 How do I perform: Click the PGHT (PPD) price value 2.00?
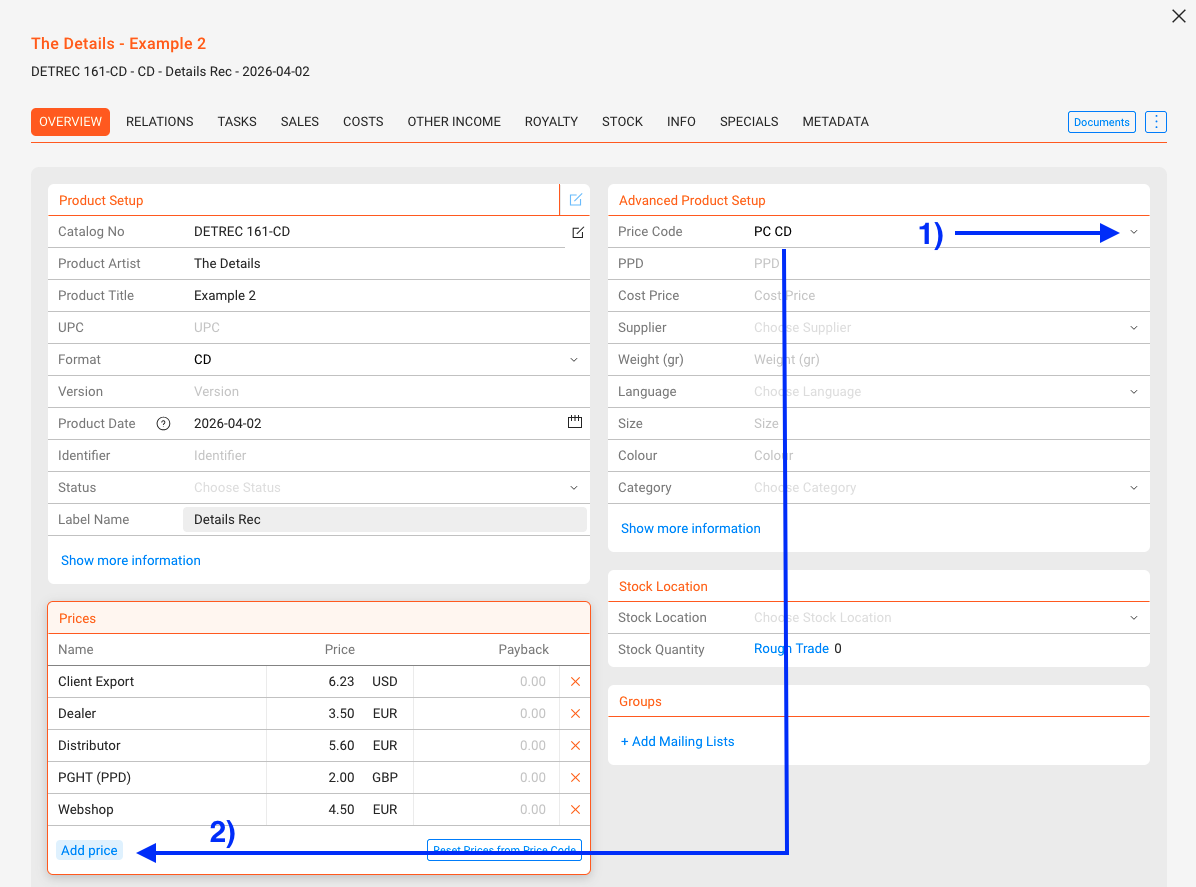(x=341, y=778)
